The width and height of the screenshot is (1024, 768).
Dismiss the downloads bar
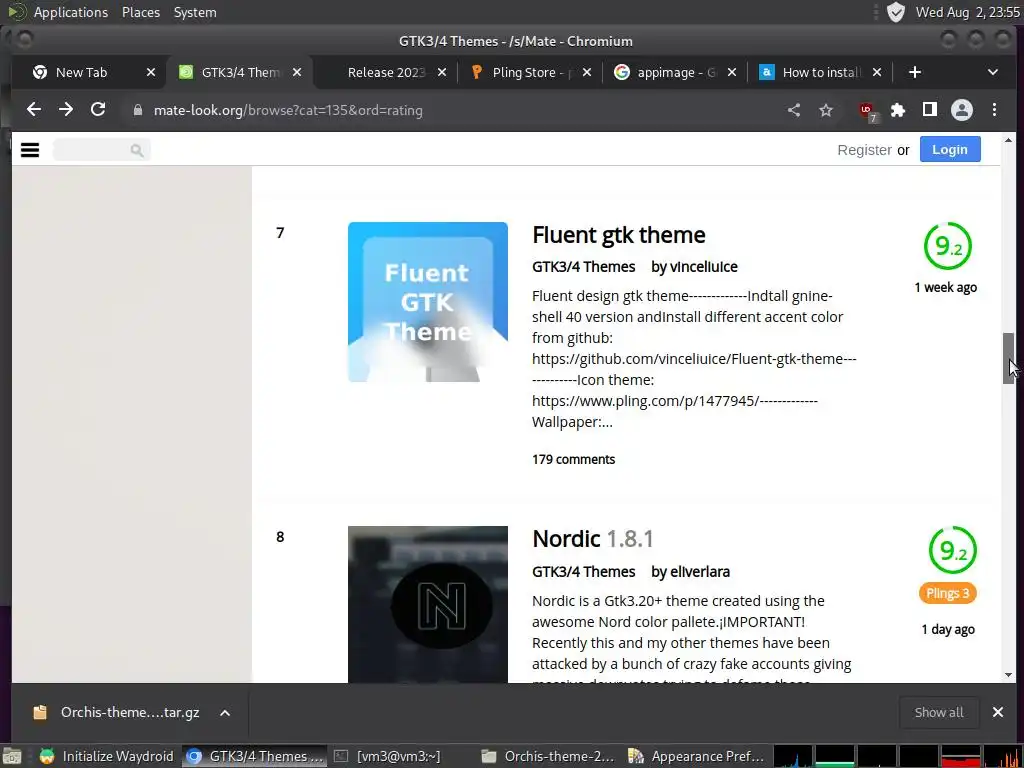[997, 712]
